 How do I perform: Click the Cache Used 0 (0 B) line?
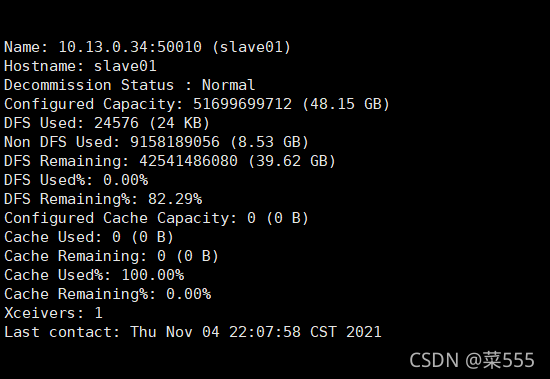[89, 237]
